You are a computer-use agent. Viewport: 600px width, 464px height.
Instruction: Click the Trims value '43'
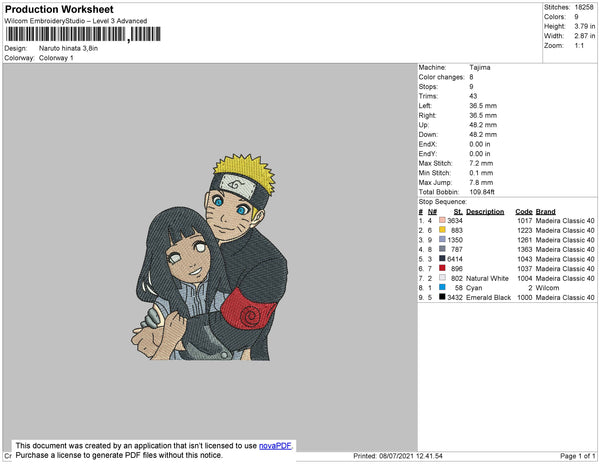coord(473,96)
